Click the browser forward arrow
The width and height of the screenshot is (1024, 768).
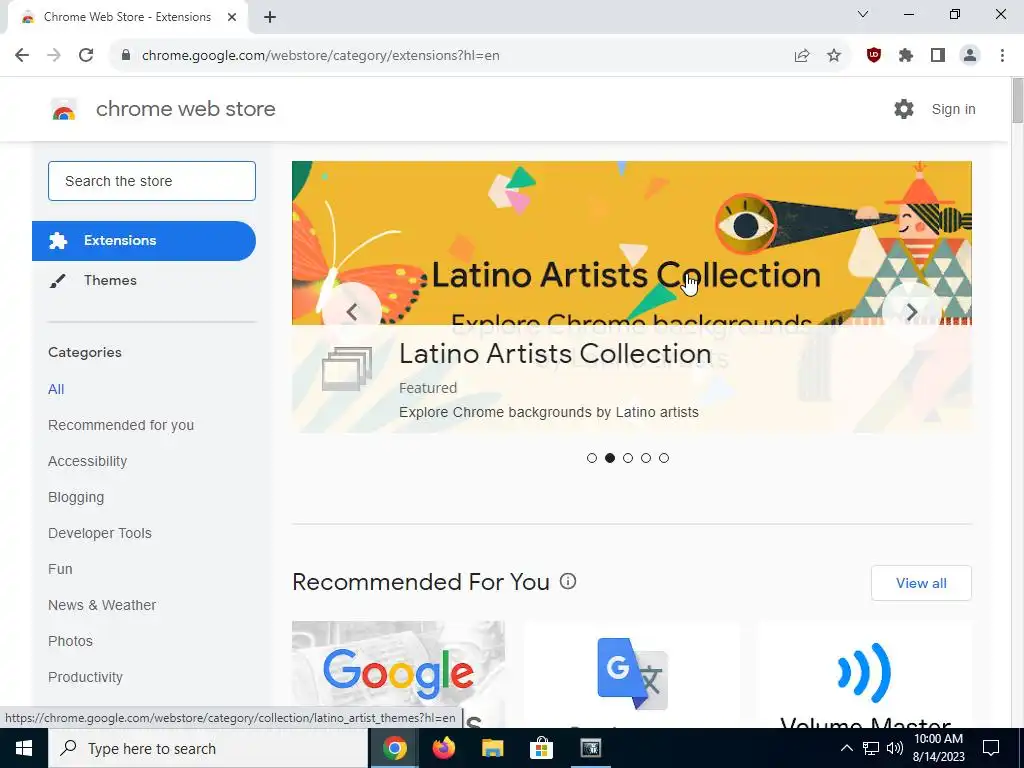54,56
